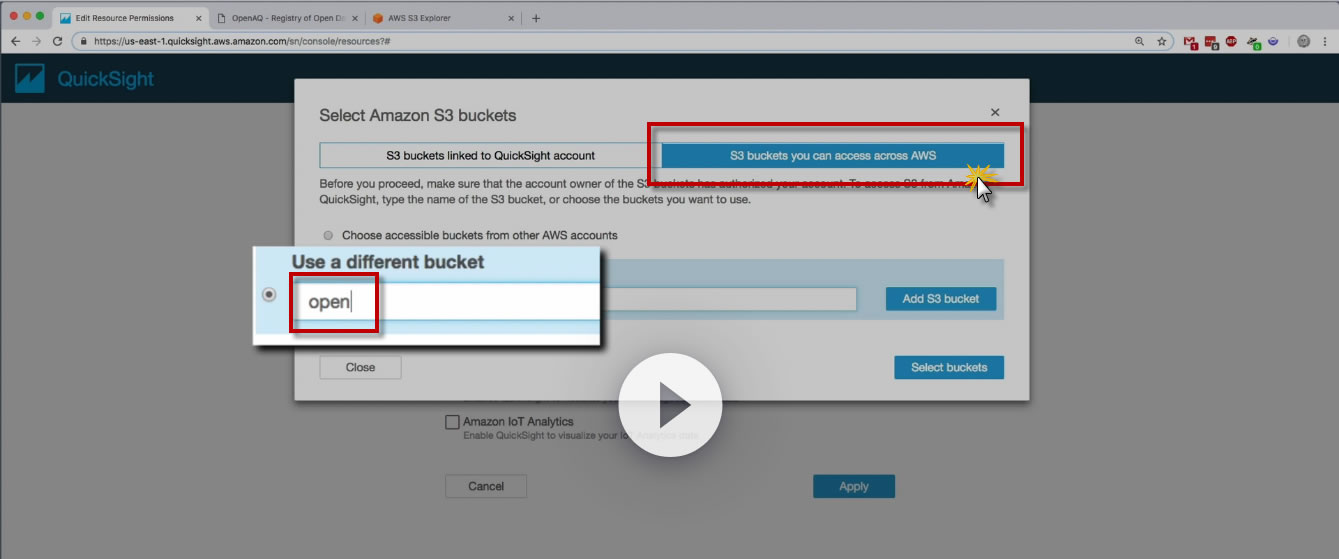Reload the page with the refresh icon
The width and height of the screenshot is (1339, 559).
57,42
